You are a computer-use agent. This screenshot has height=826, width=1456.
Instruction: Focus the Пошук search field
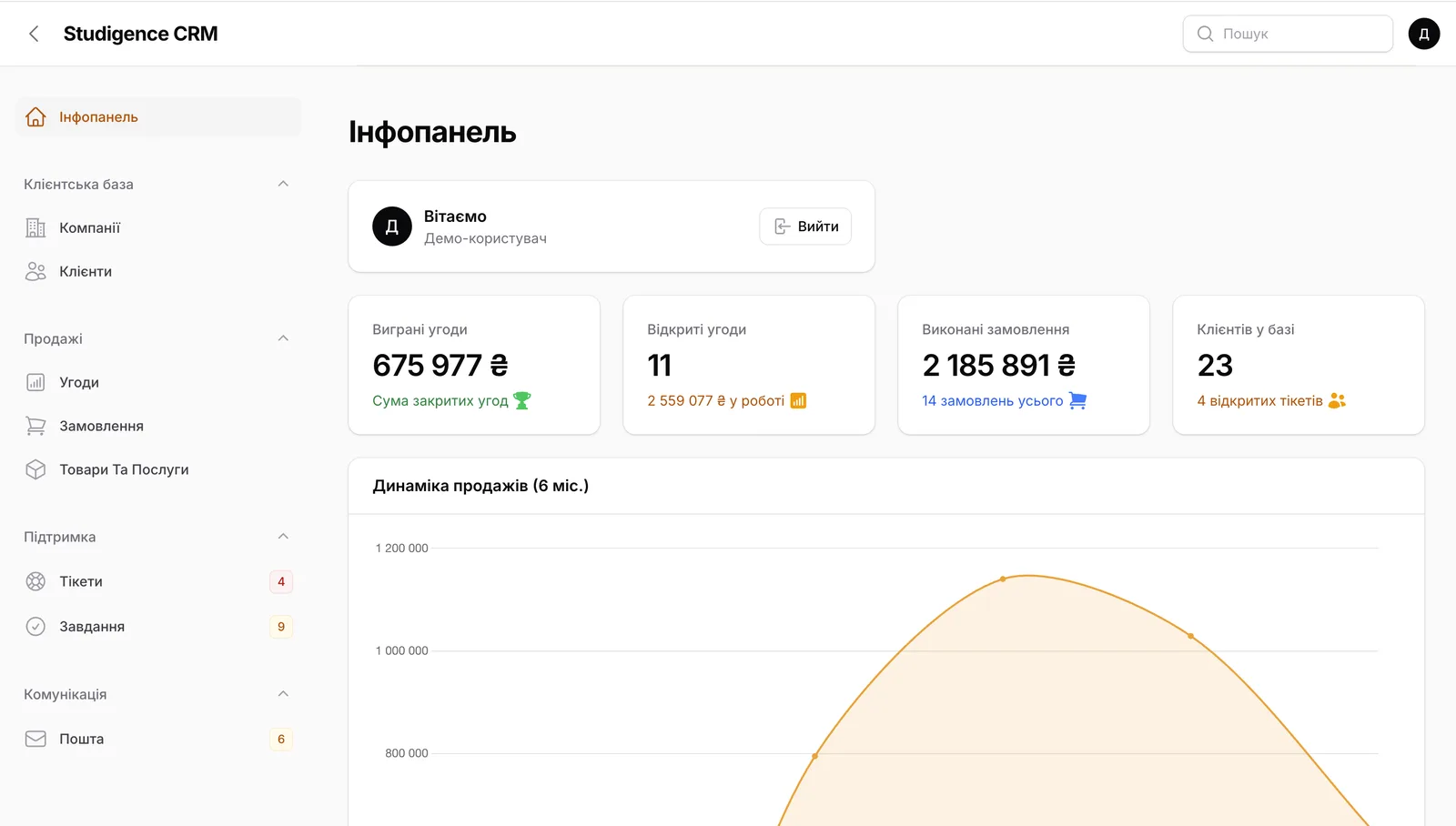(x=1288, y=34)
